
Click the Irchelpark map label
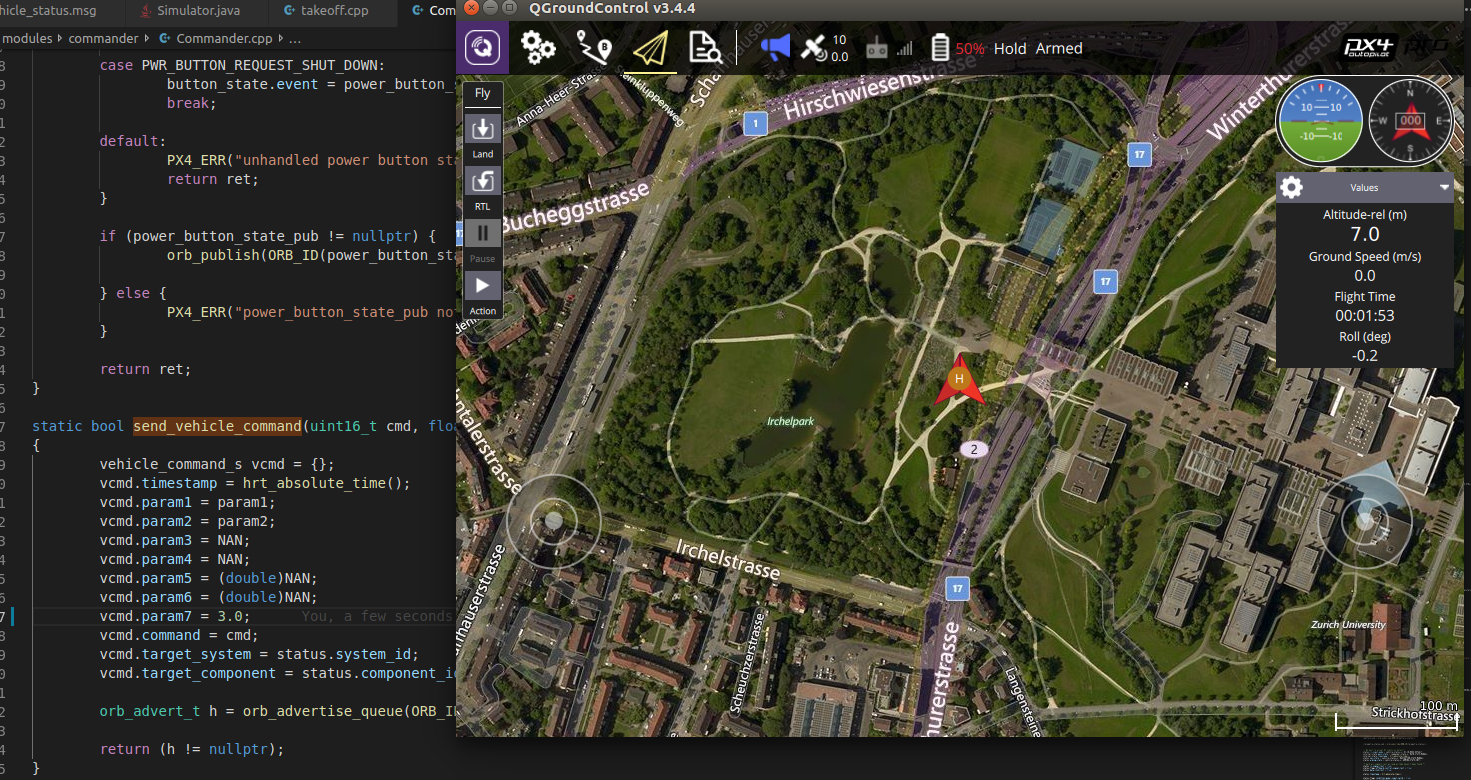coord(790,422)
